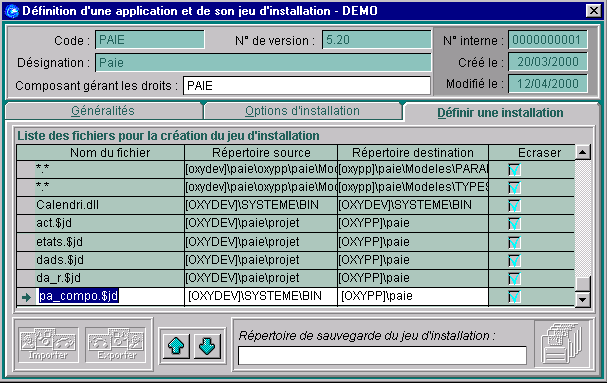
Task: Click destination cell of etats.$jd row
Action: click(413, 242)
